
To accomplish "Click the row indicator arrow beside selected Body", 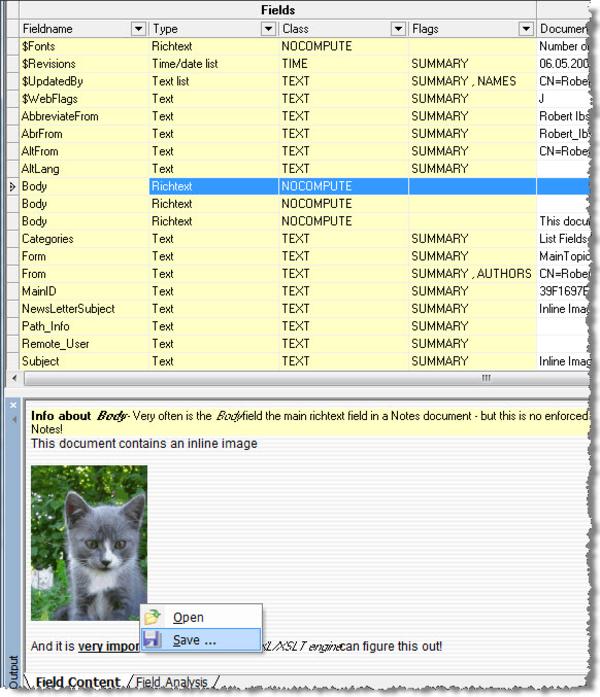I will pyautogui.click(x=12, y=187).
